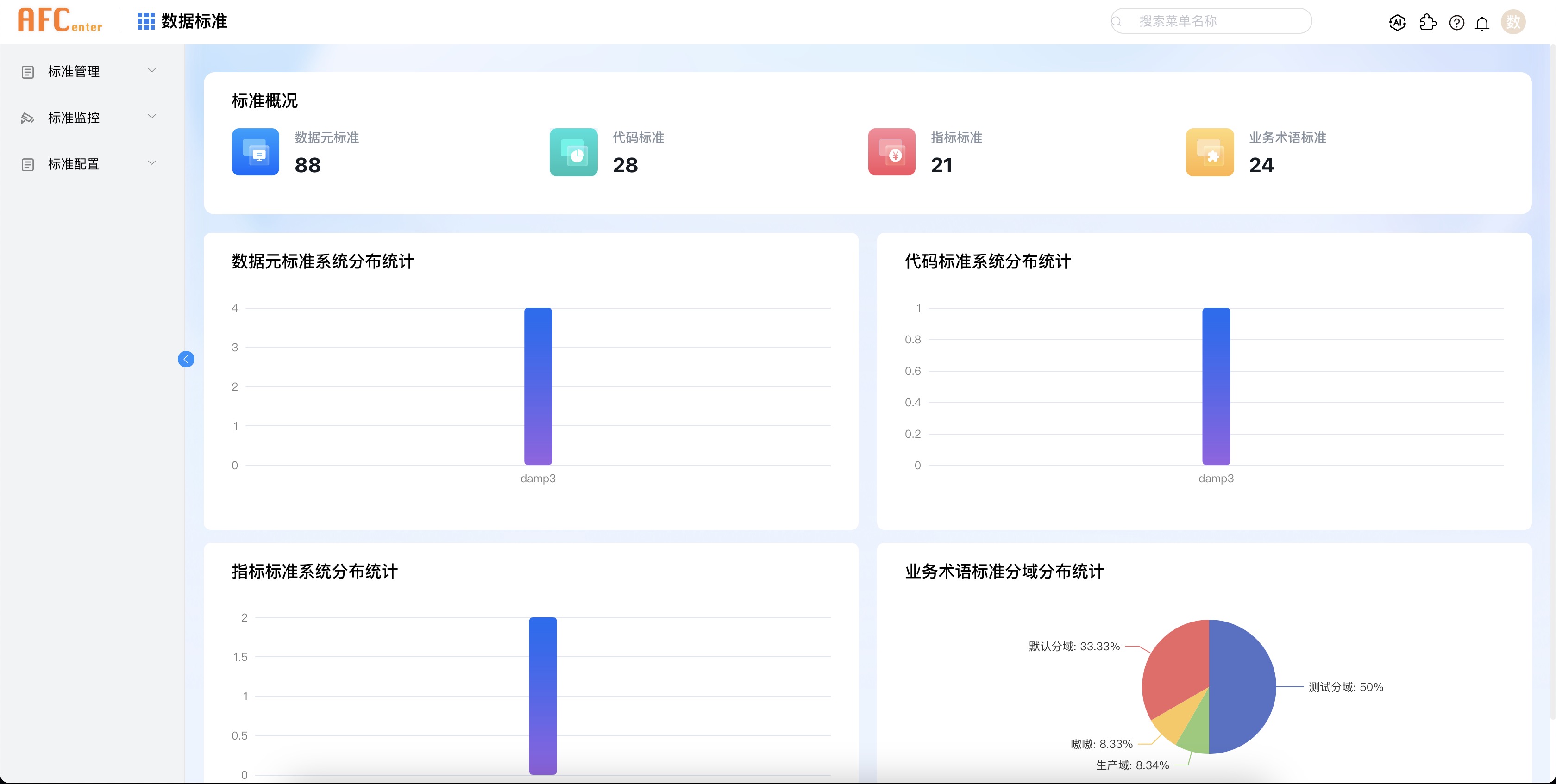Click the 数据元标准 count 88
The width and height of the screenshot is (1556, 784).
(307, 165)
